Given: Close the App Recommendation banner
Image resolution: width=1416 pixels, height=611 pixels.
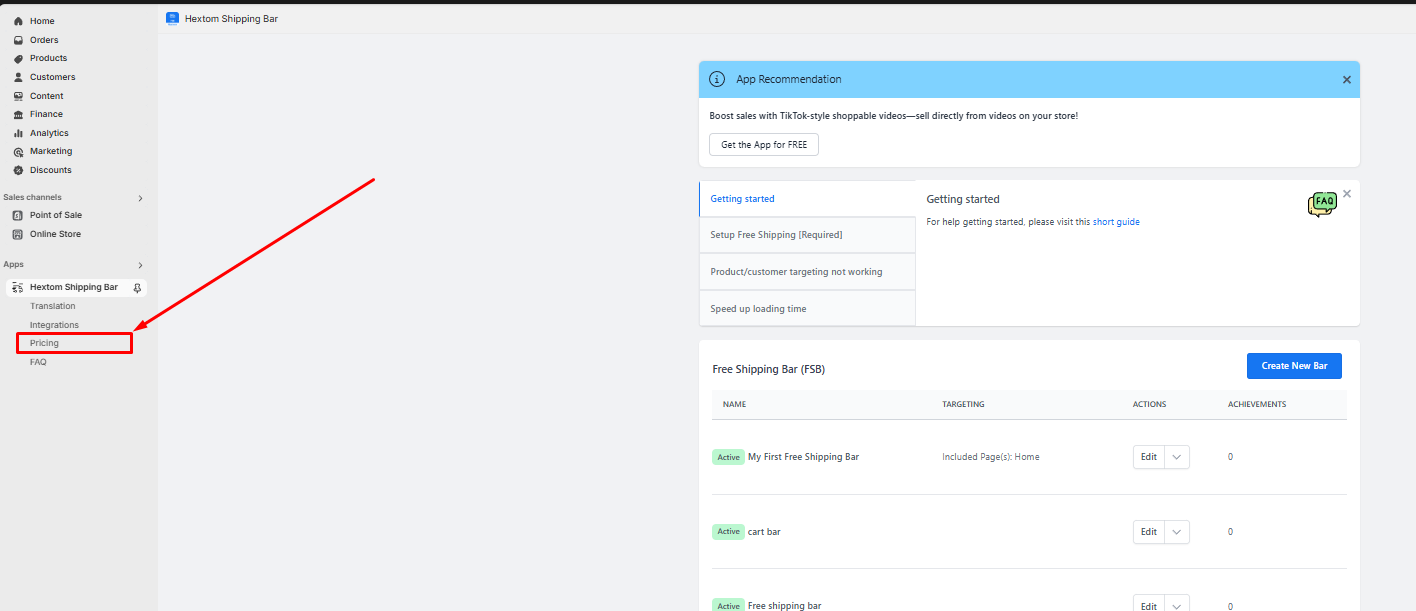Looking at the screenshot, I should tap(1346, 80).
